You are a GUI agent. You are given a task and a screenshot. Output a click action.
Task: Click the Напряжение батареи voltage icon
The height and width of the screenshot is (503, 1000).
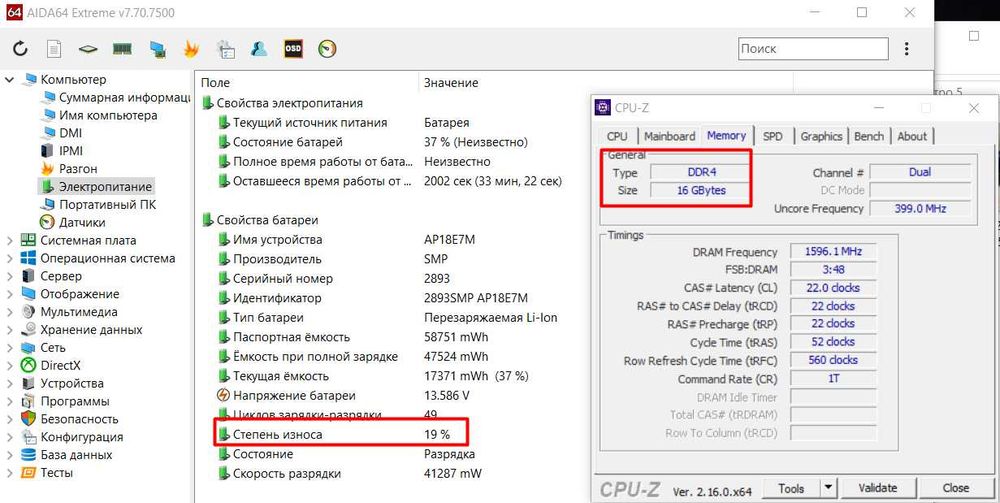coord(223,395)
